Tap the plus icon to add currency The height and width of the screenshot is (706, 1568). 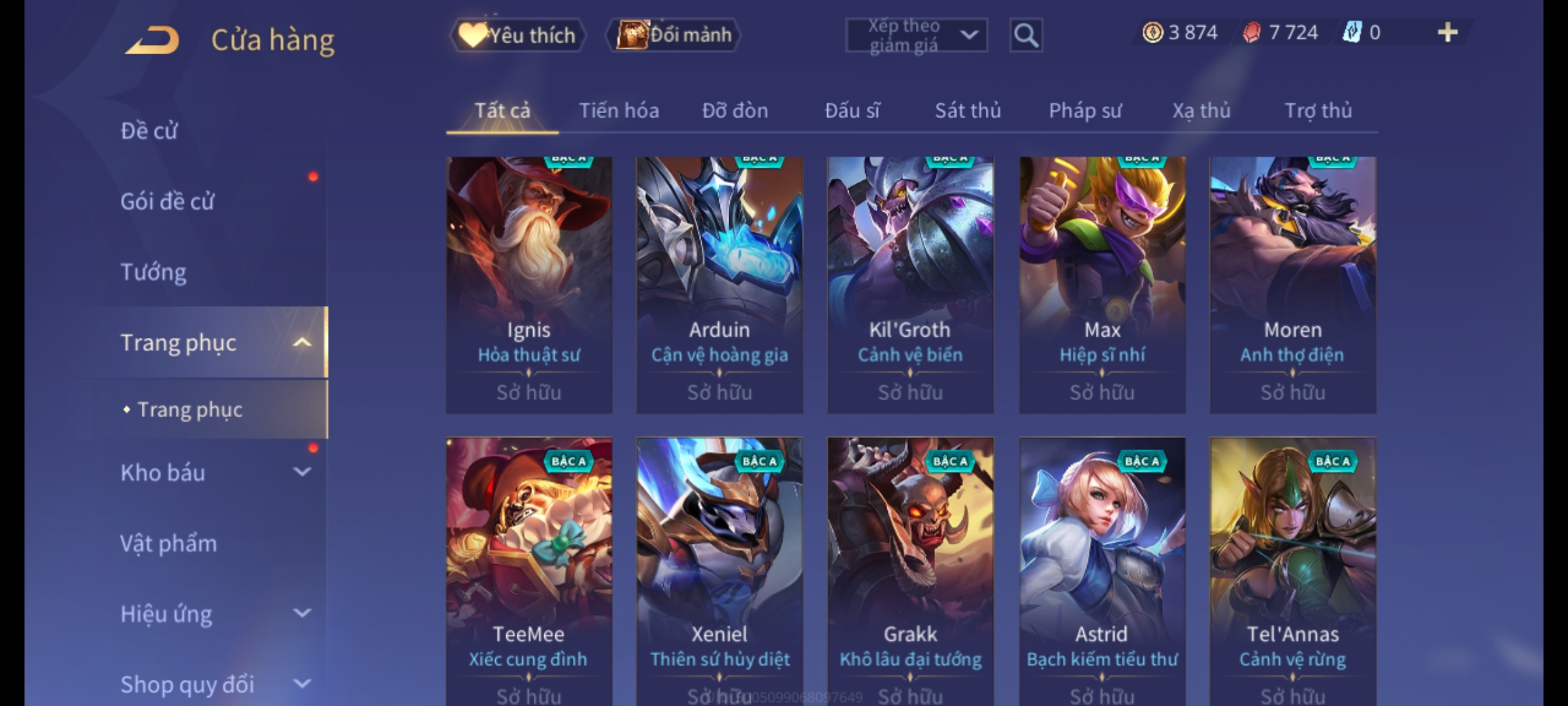click(1448, 32)
